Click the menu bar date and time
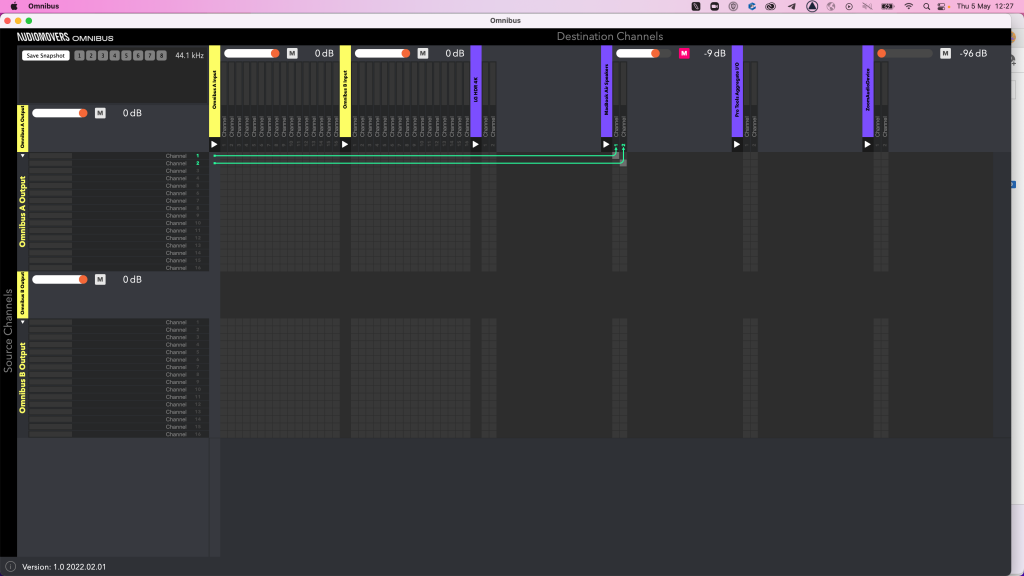This screenshot has height=576, width=1024. [985, 7]
